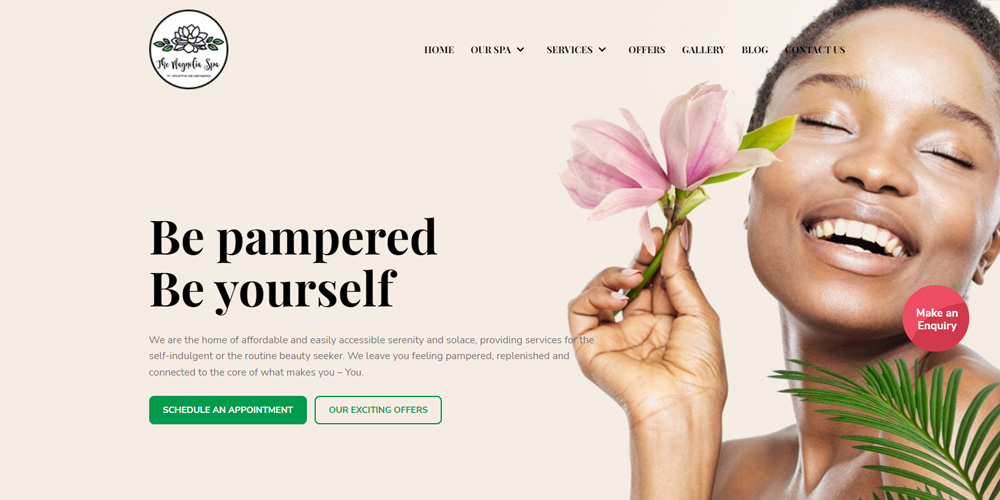Visit the BLOG menu link
The width and height of the screenshot is (1000, 500).
[754, 50]
